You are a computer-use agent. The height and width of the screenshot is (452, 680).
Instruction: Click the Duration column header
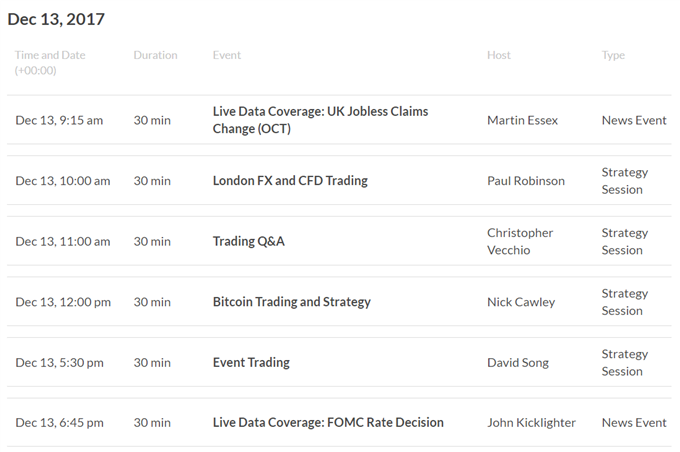click(155, 55)
